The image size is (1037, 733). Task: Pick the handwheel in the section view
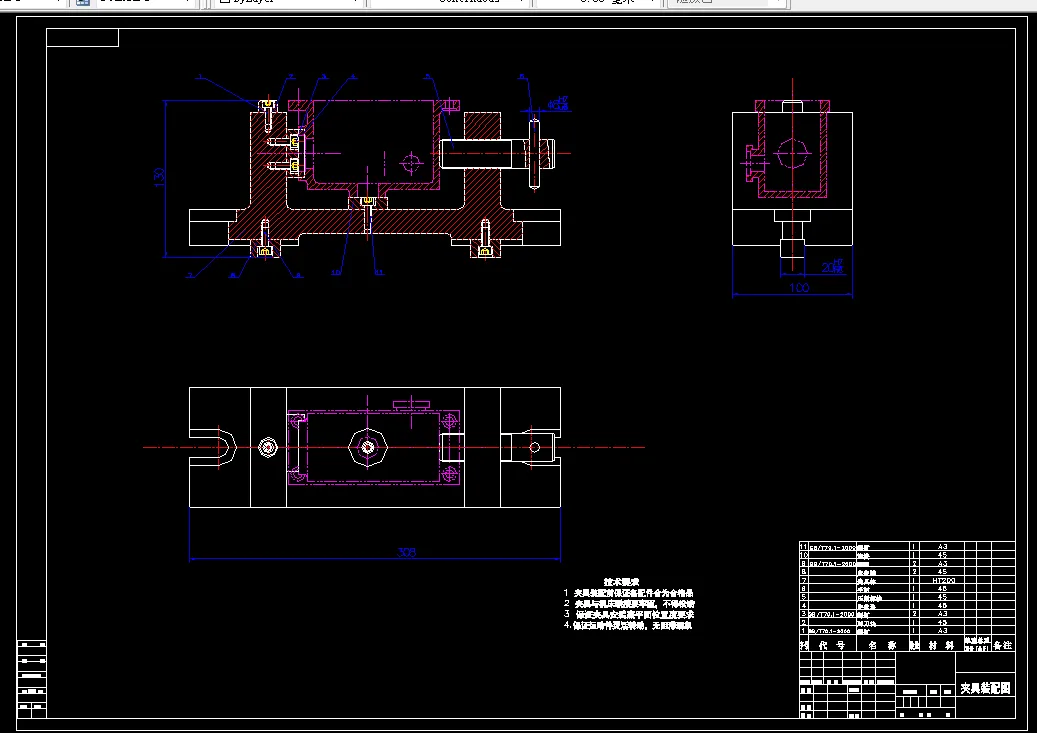534,153
